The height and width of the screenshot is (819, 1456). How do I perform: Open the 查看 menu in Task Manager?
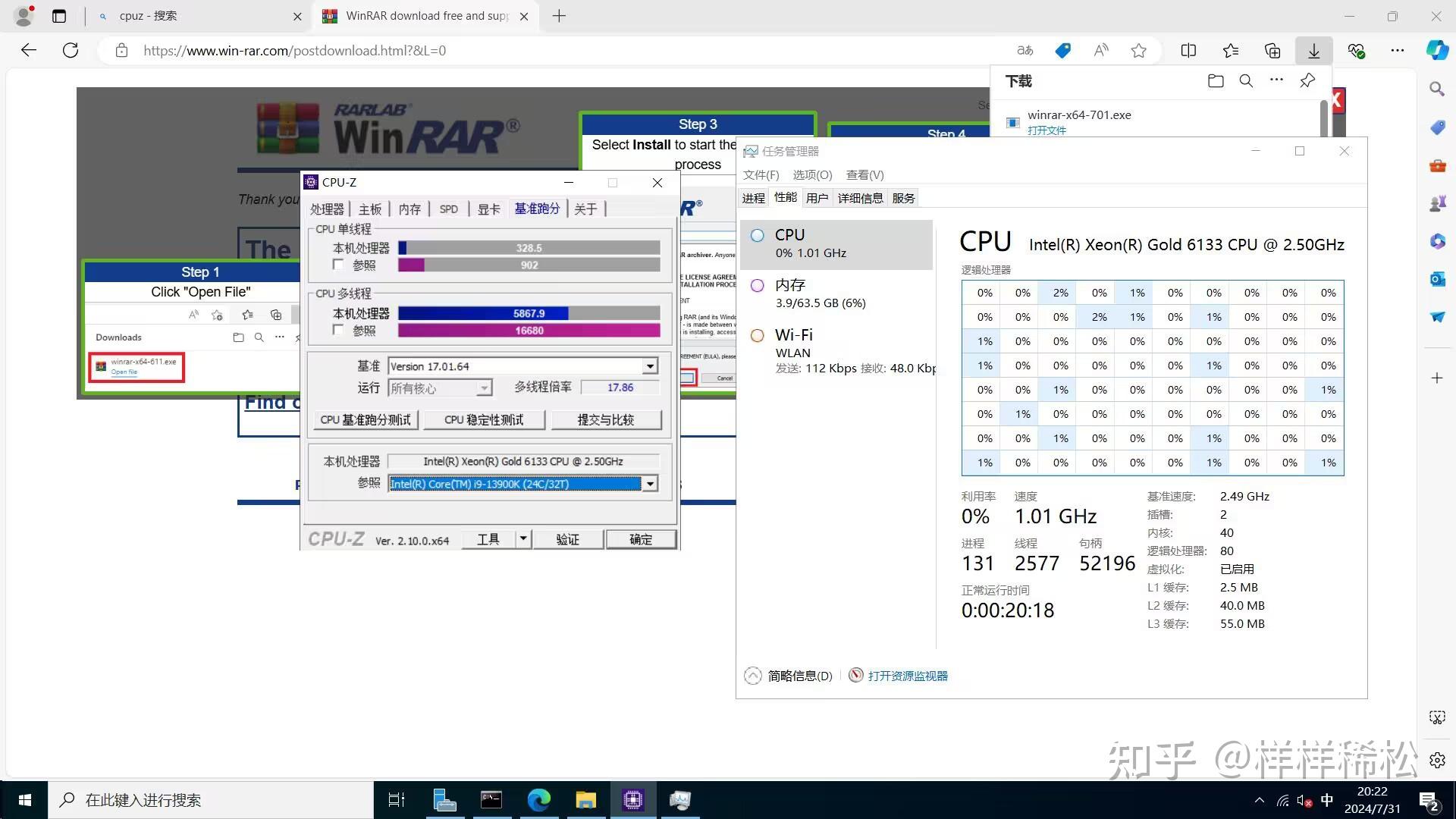(864, 174)
